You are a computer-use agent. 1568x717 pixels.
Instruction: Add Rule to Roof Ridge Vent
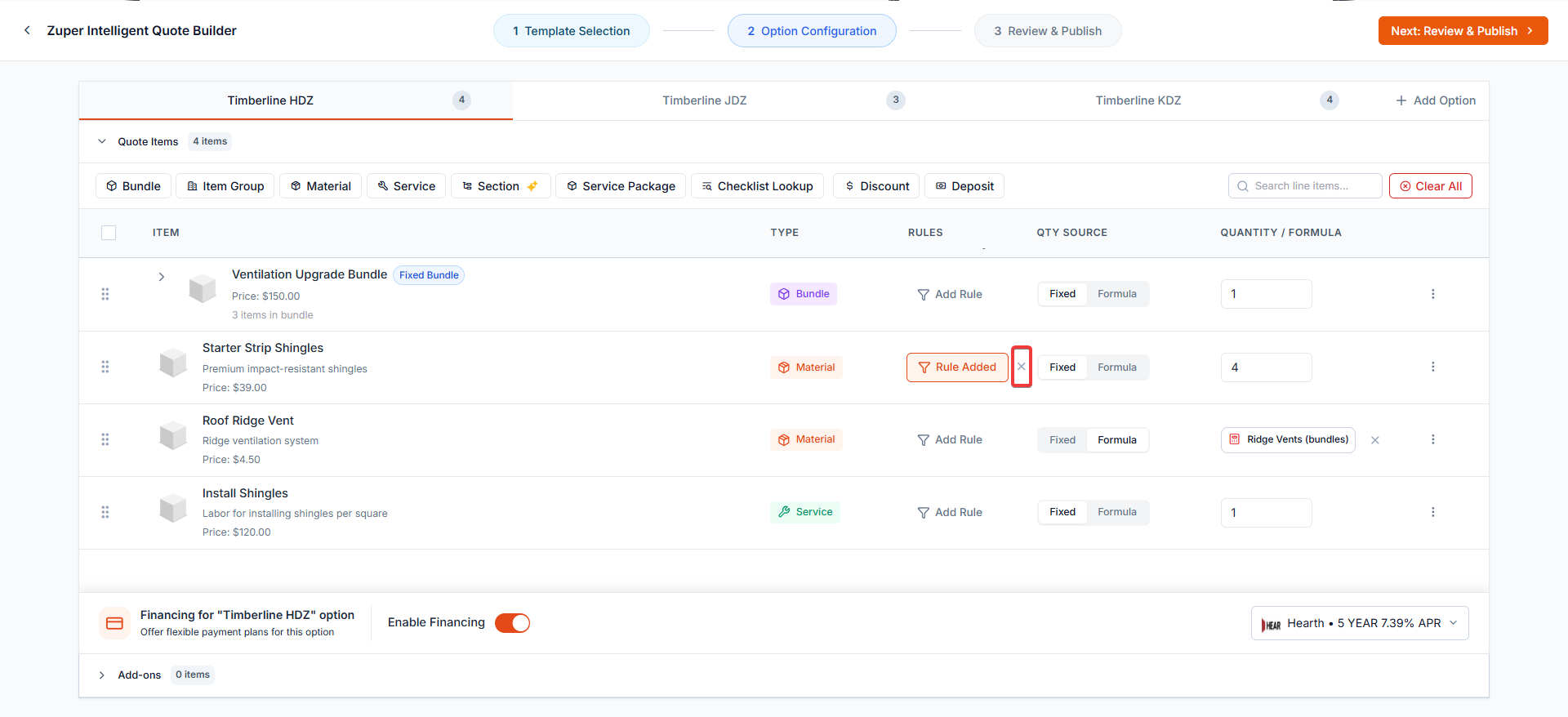(950, 439)
